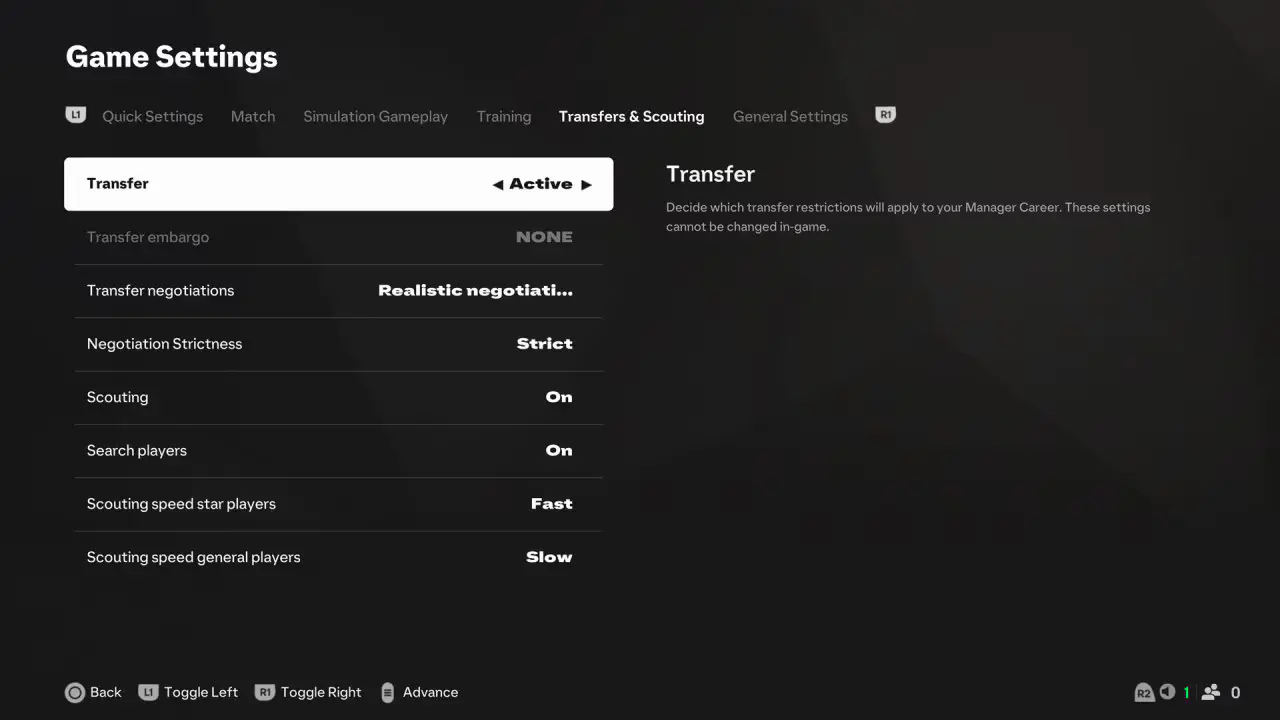Click the L1 bumper icon beside Quick Settings
Image resolution: width=1280 pixels, height=720 pixels.
click(x=76, y=115)
